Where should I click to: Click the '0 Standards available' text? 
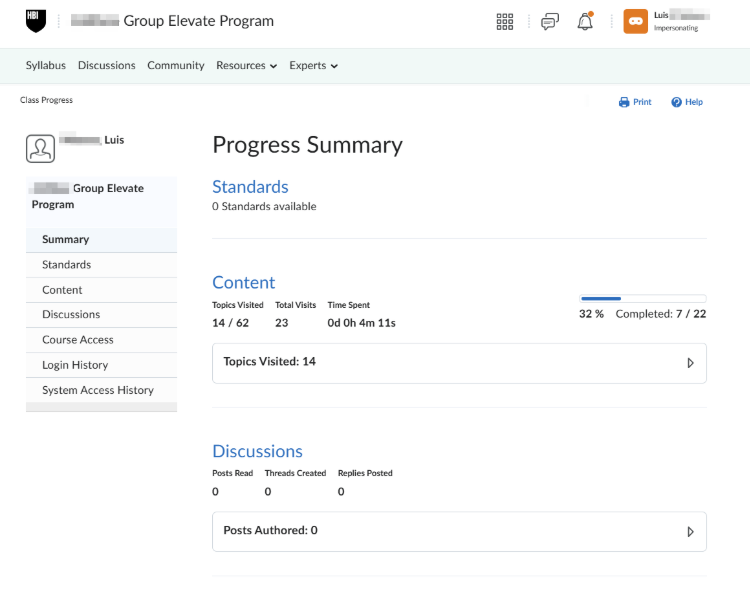(264, 207)
